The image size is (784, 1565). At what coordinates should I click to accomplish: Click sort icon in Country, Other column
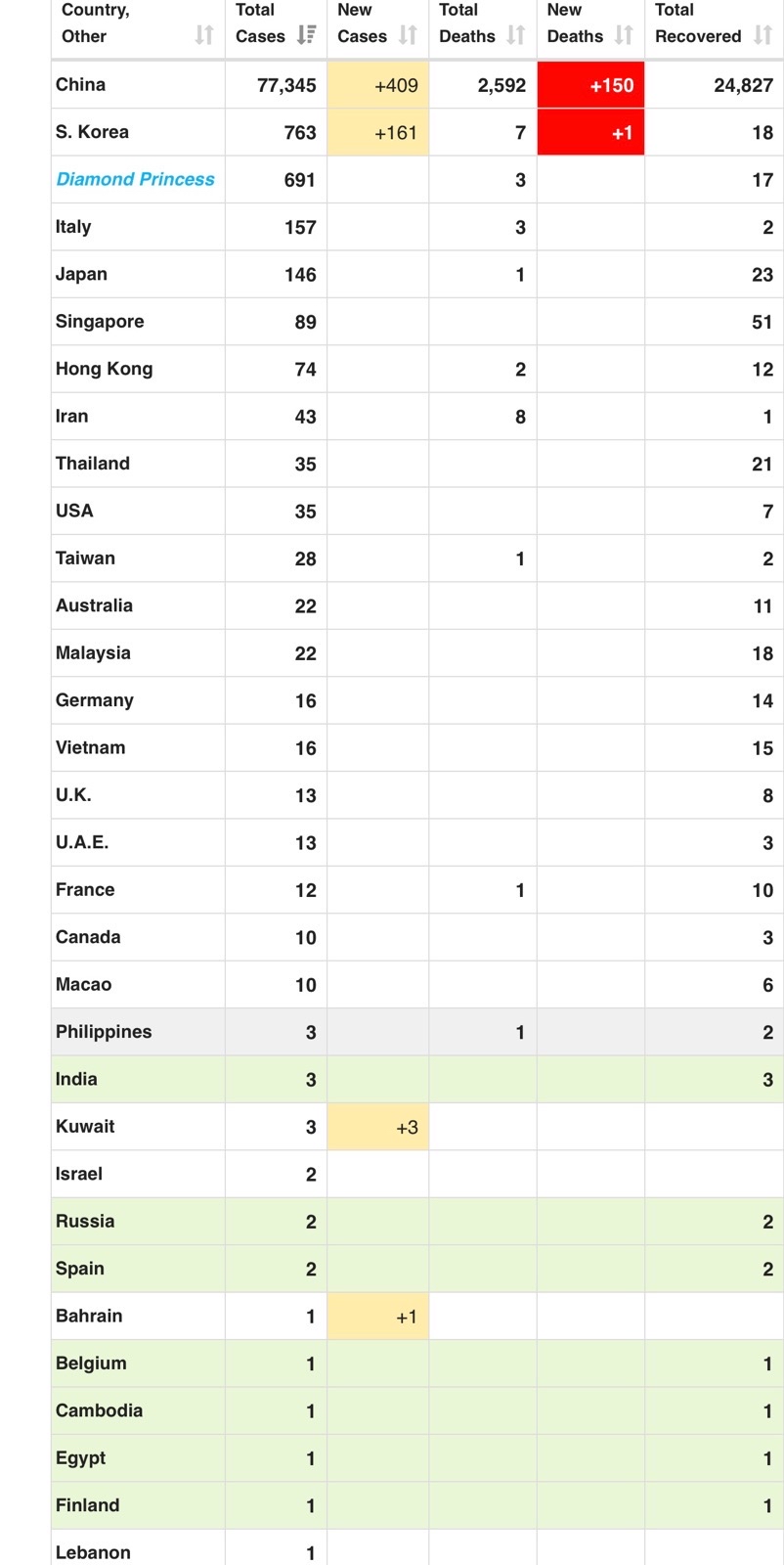[x=203, y=35]
